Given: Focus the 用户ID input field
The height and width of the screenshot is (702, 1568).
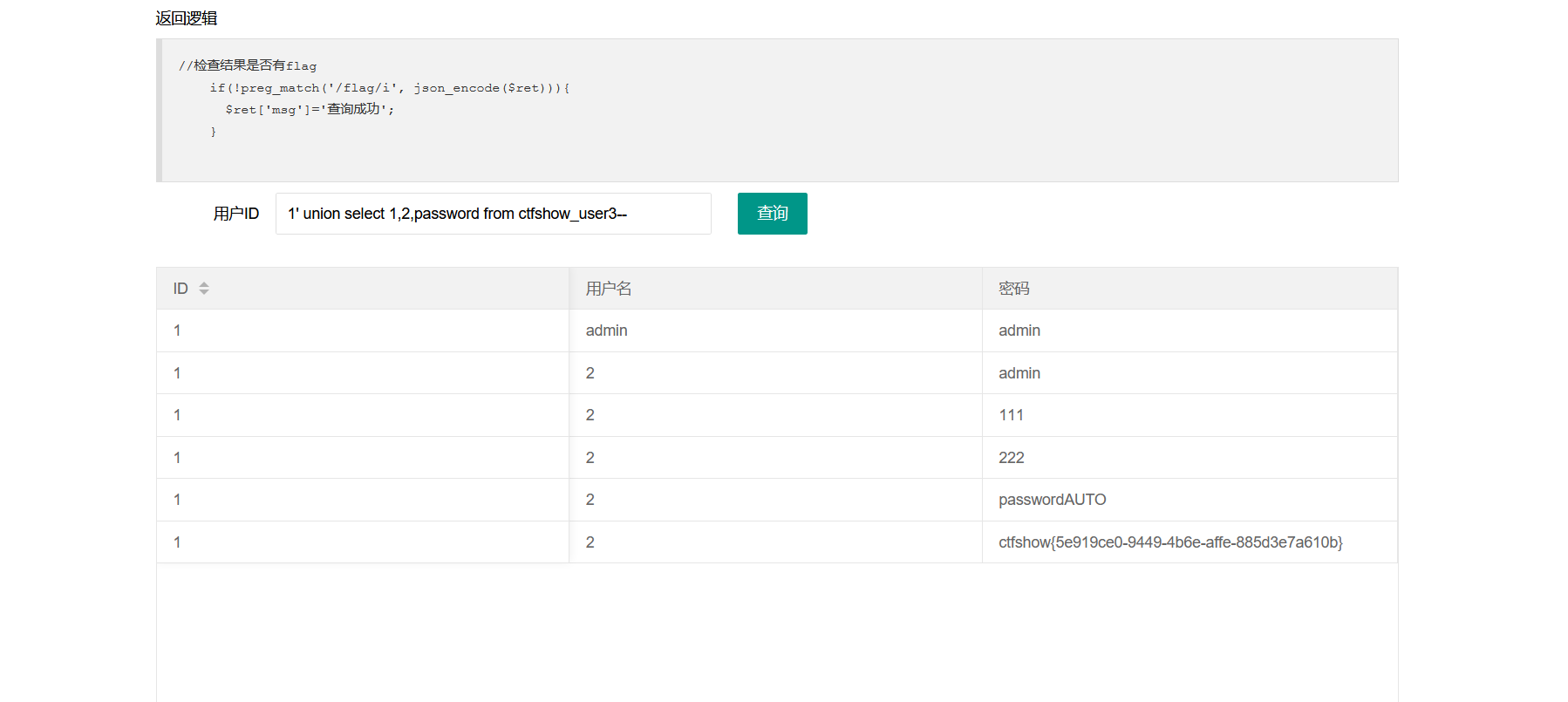Looking at the screenshot, I should coord(494,214).
